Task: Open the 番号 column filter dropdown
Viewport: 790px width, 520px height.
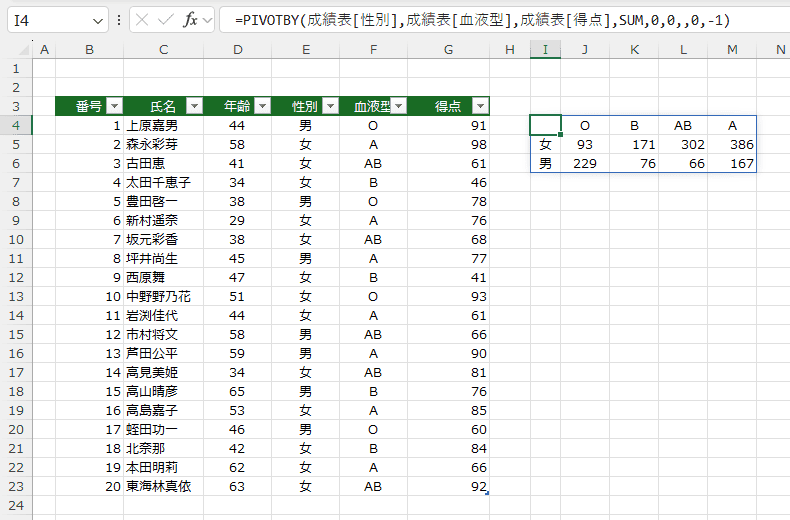Action: pos(114,106)
